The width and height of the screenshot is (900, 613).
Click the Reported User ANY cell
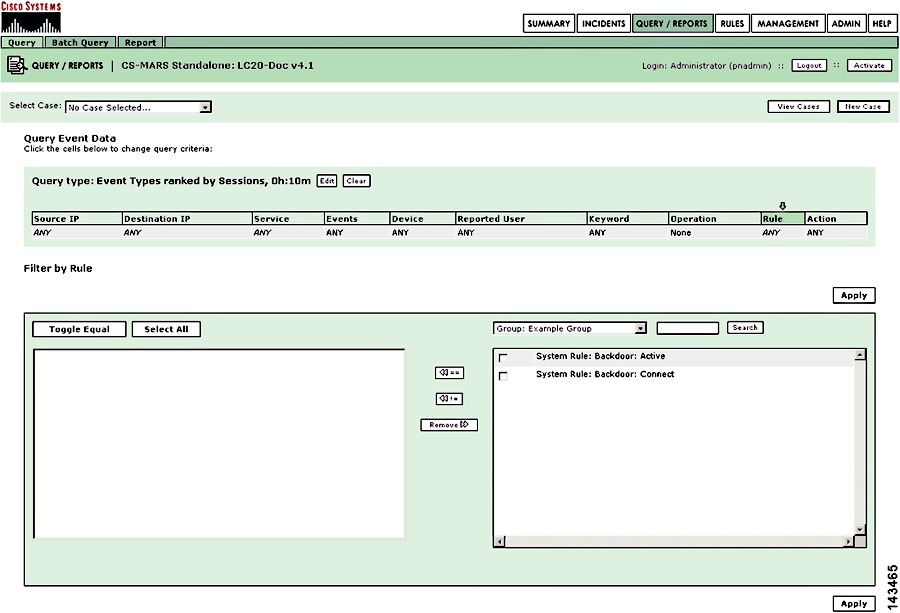521,232
